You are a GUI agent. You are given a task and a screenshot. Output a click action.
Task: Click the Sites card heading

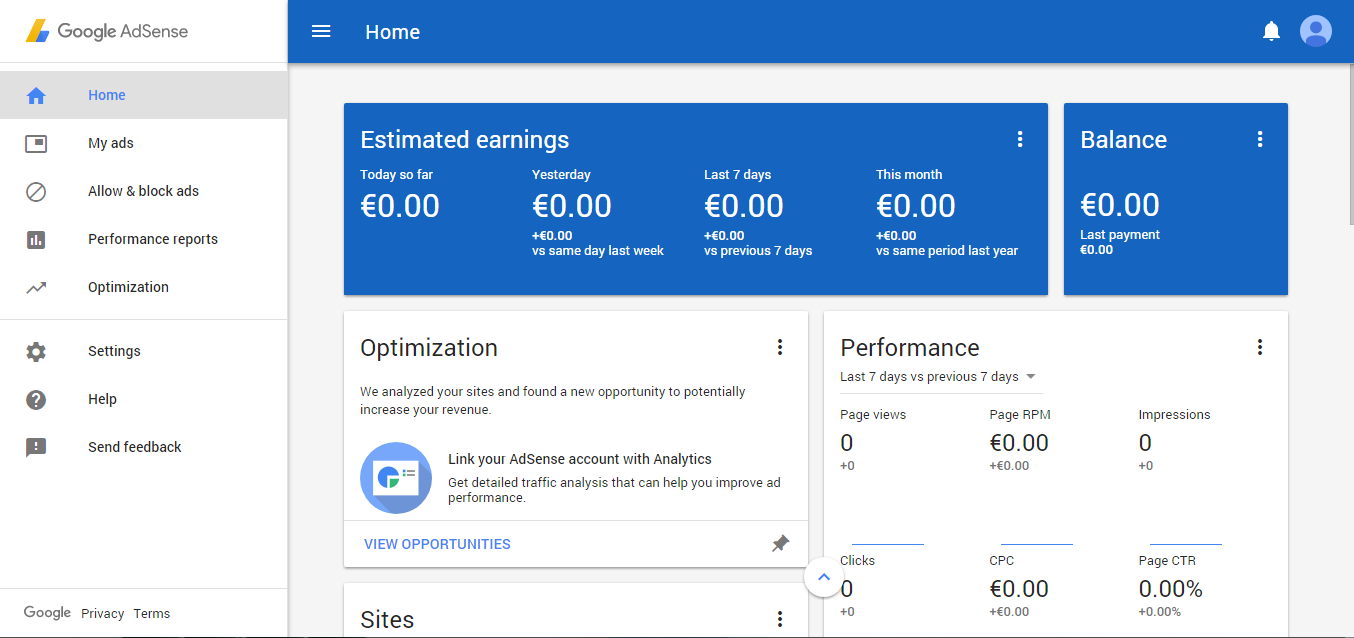click(387, 620)
